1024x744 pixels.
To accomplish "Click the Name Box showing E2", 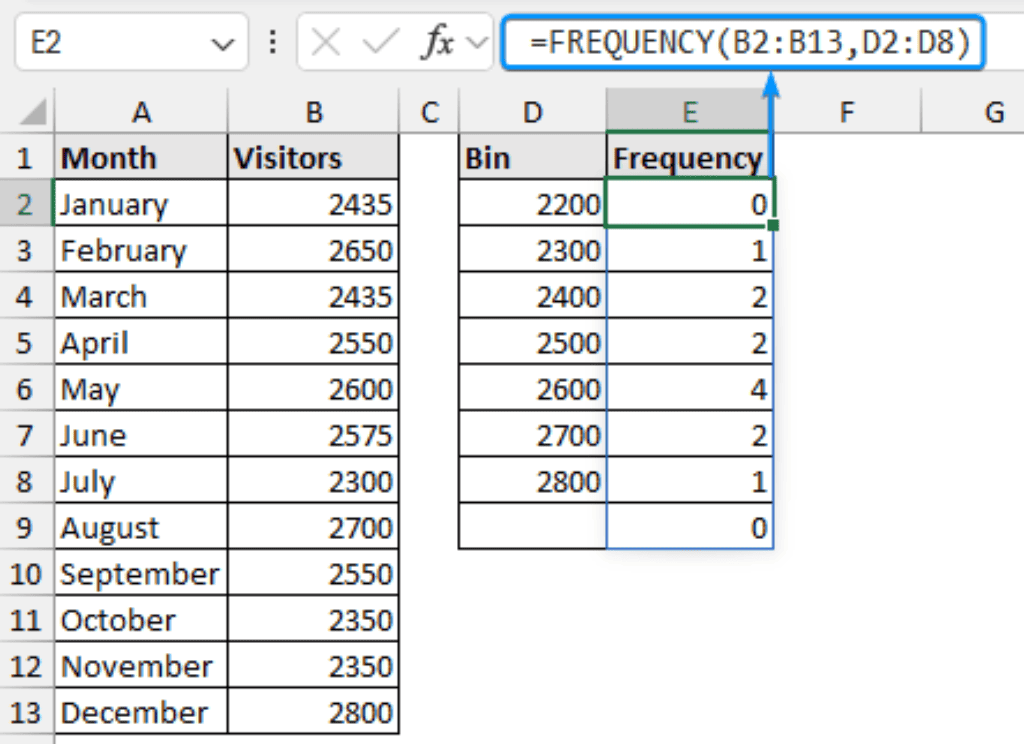I will tap(110, 43).
